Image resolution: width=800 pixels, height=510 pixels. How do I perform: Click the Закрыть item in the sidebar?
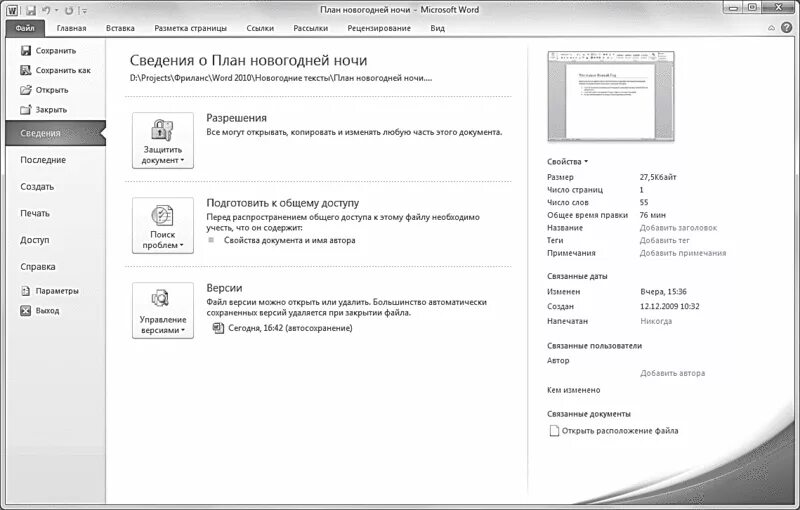[43, 110]
